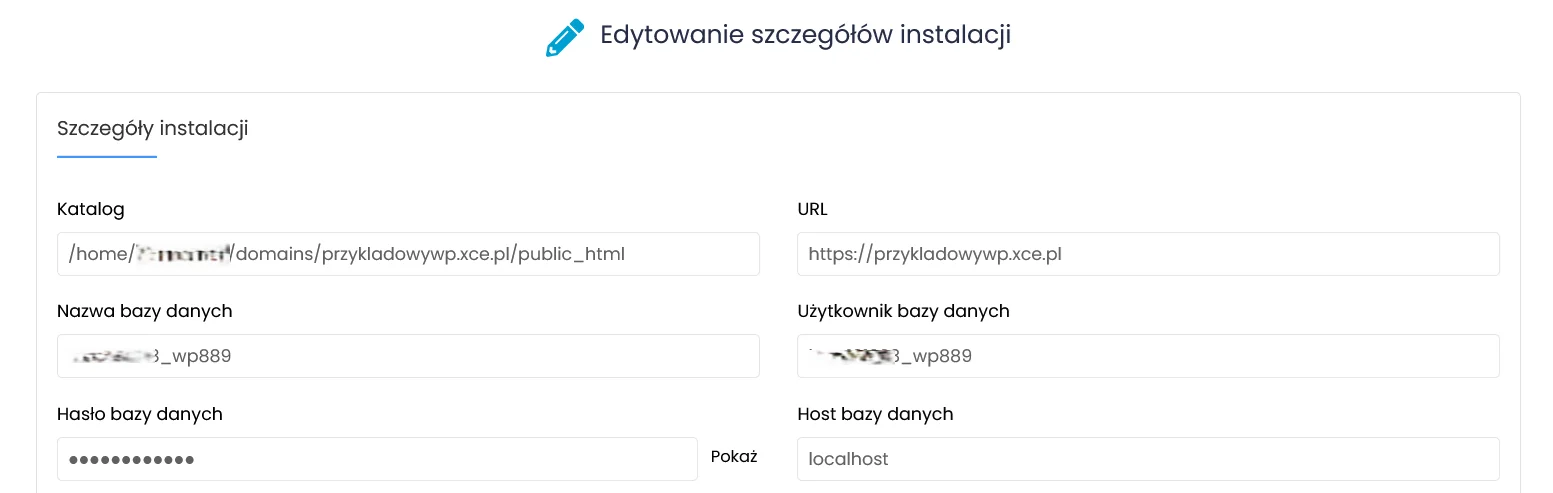Click the "Edytowanie szczegółów instalacji" page heading
The image size is (1553, 493).
(805, 35)
